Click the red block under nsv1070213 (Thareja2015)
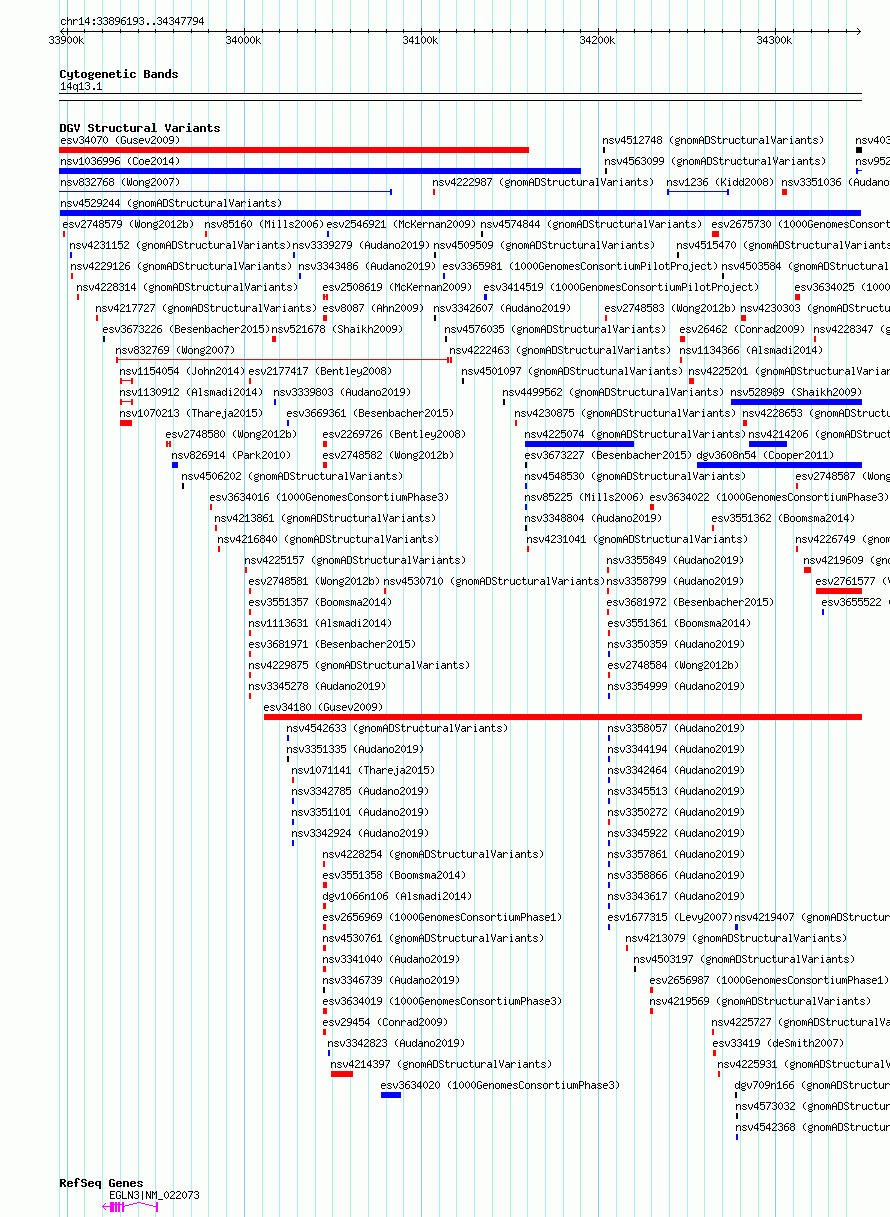 (x=126, y=423)
